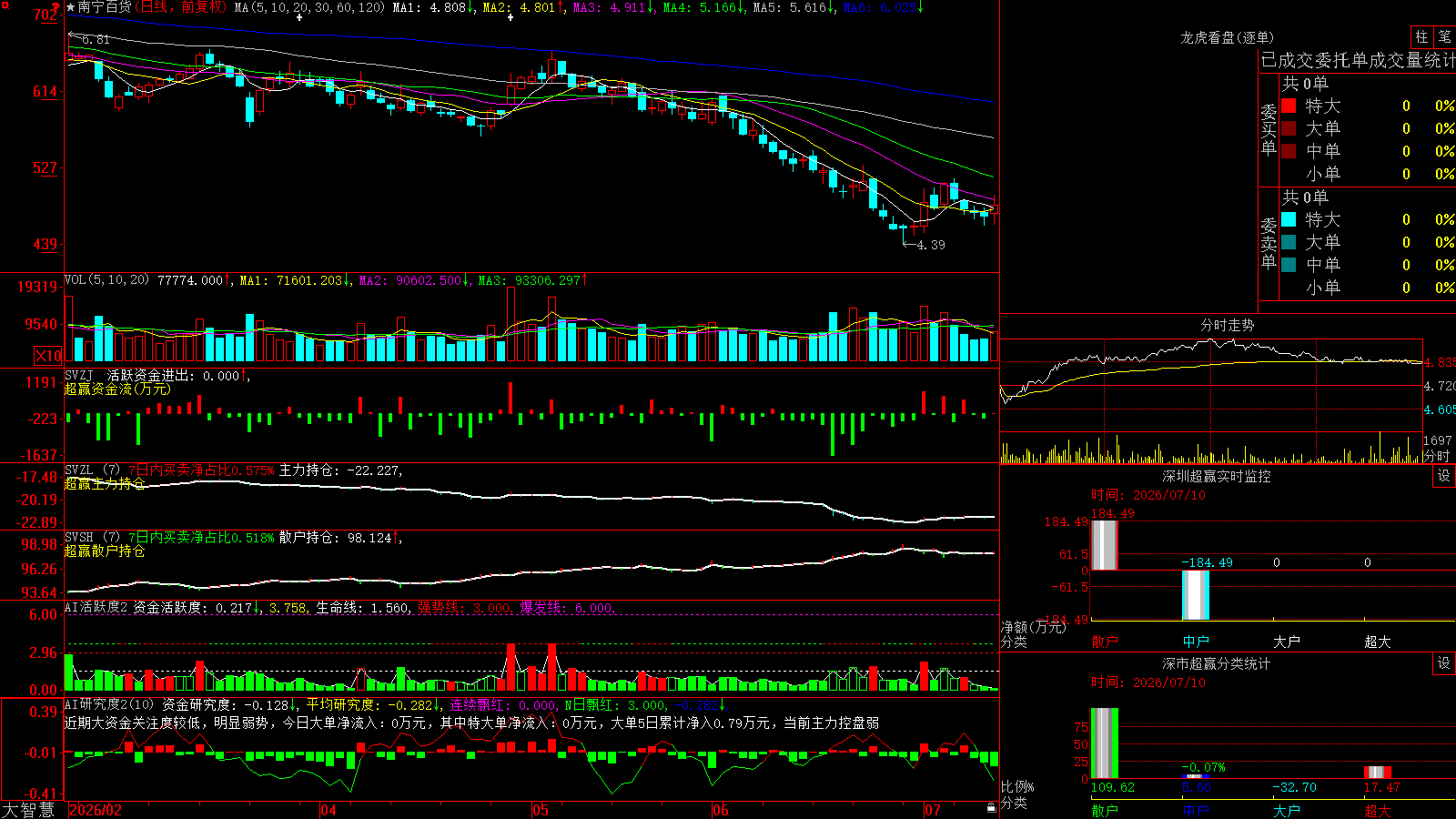Click the cyan 特大 sell-order color swatch

[1289, 219]
